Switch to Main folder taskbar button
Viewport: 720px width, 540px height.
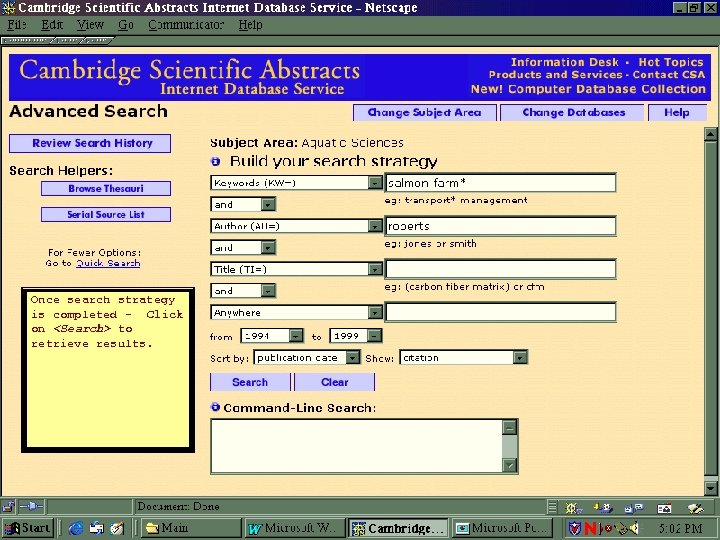(x=191, y=528)
